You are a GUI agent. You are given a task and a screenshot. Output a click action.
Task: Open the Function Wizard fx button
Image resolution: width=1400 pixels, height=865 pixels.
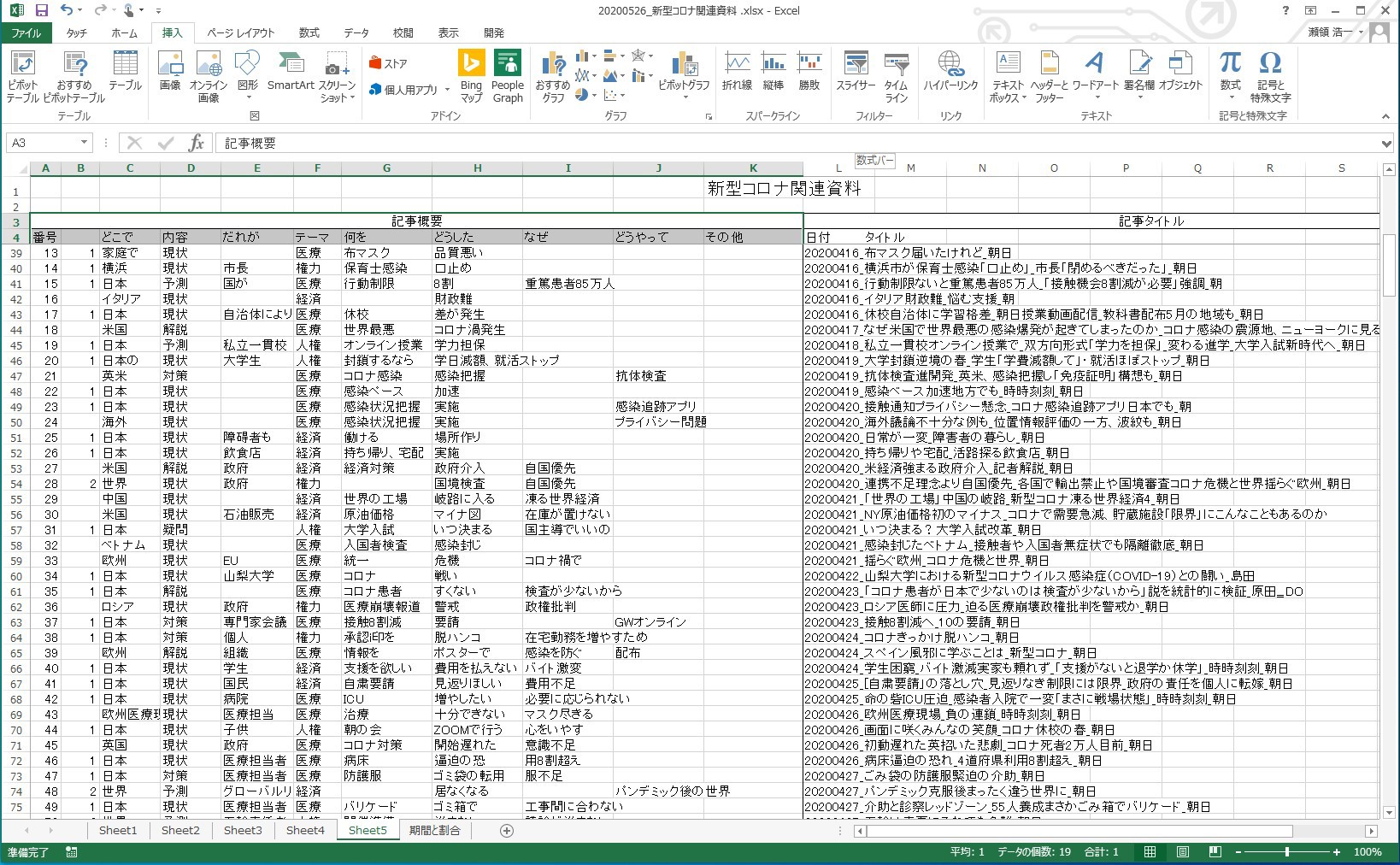196,143
